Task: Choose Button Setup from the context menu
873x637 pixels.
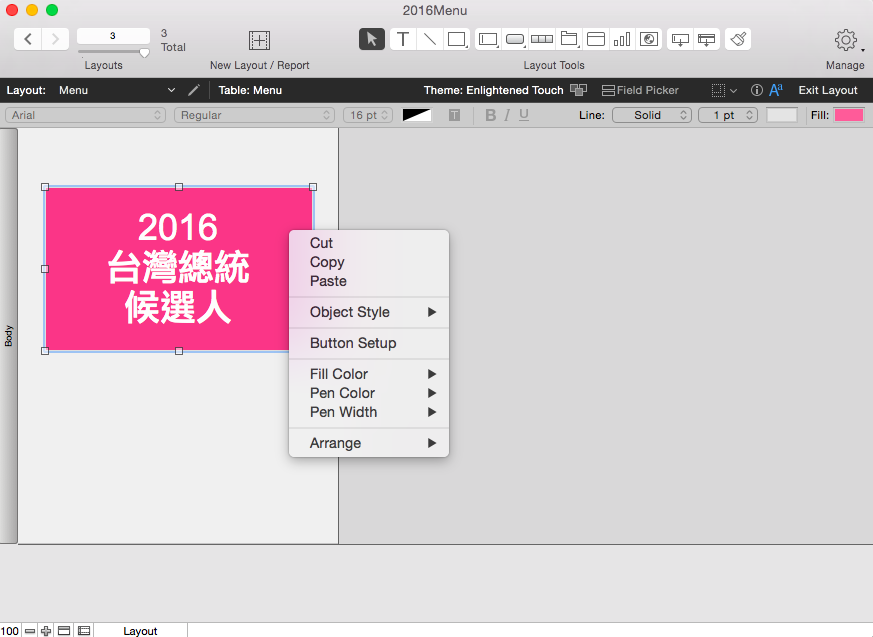Action: (x=369, y=343)
